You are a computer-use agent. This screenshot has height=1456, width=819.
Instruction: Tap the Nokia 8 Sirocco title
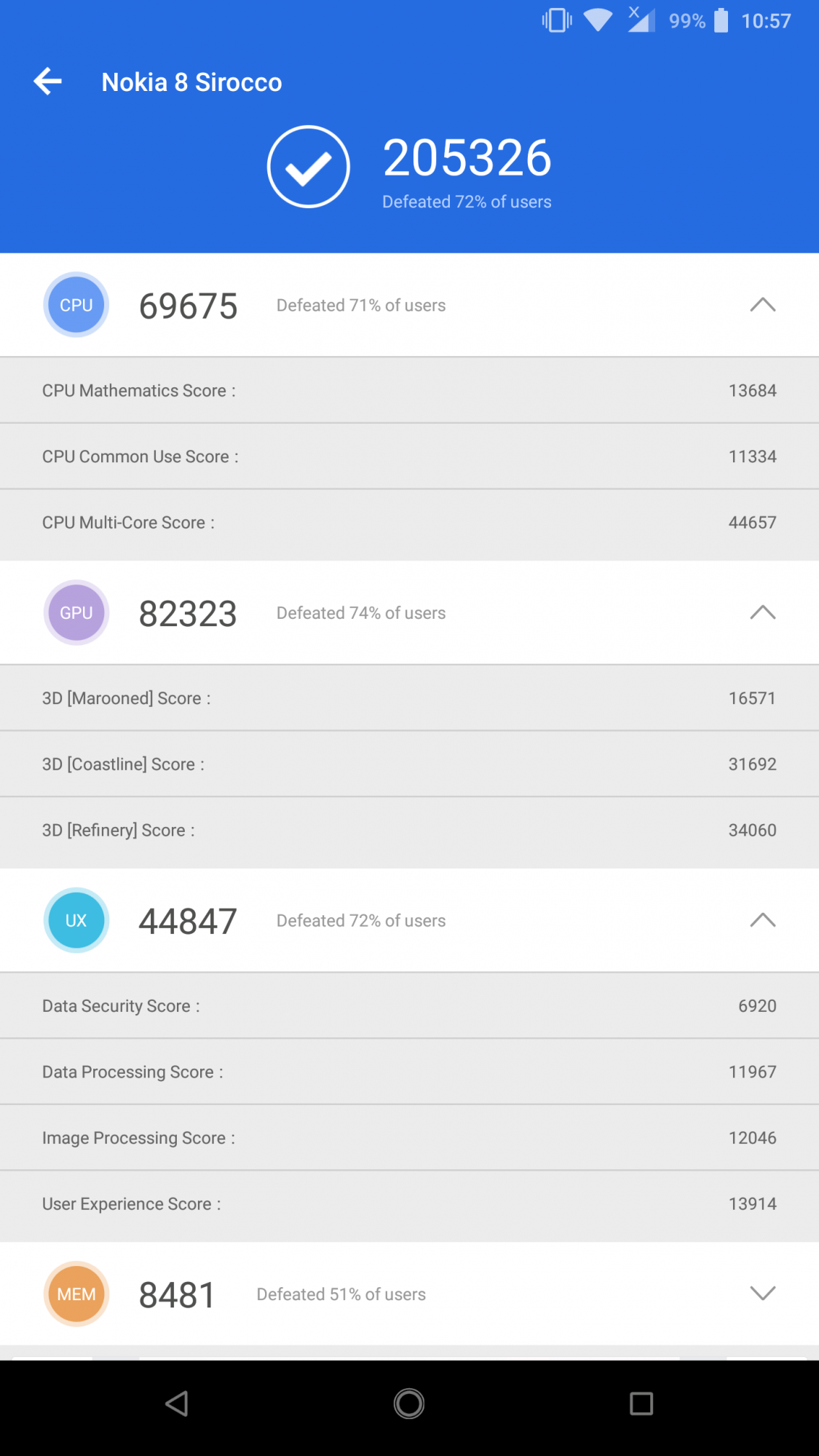pos(191,82)
